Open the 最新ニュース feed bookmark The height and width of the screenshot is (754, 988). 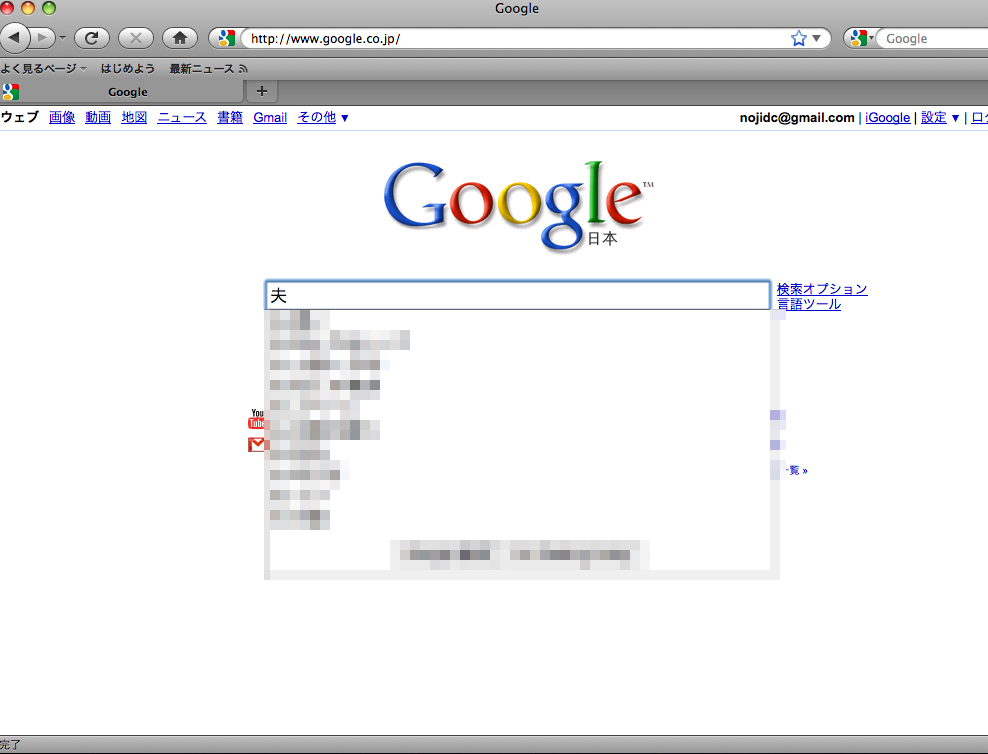coord(208,69)
